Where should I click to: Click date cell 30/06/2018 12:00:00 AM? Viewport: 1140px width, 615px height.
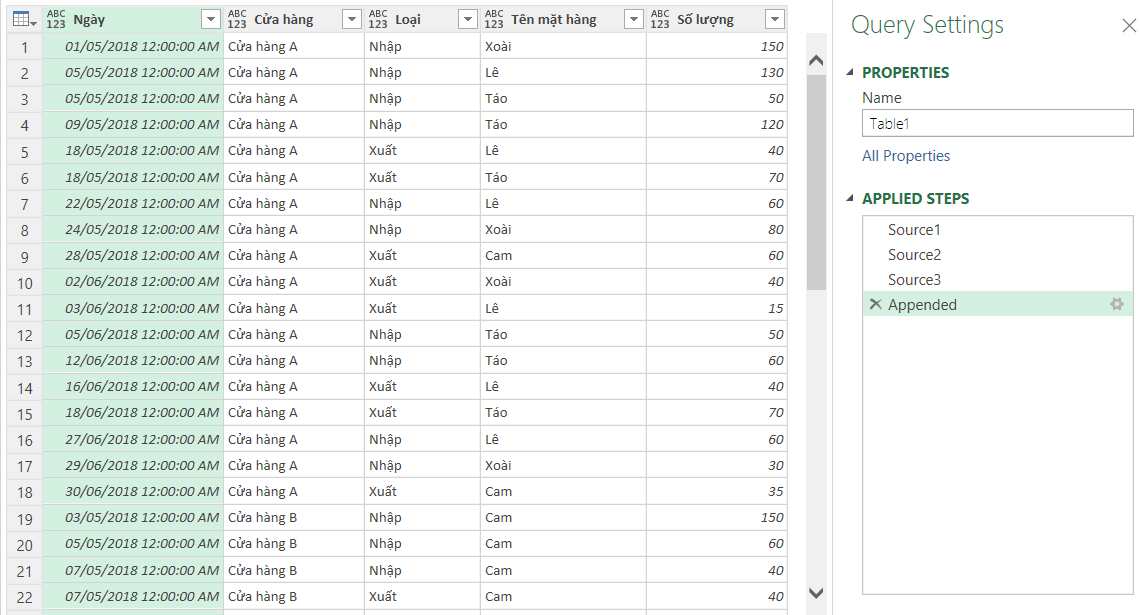coord(133,491)
